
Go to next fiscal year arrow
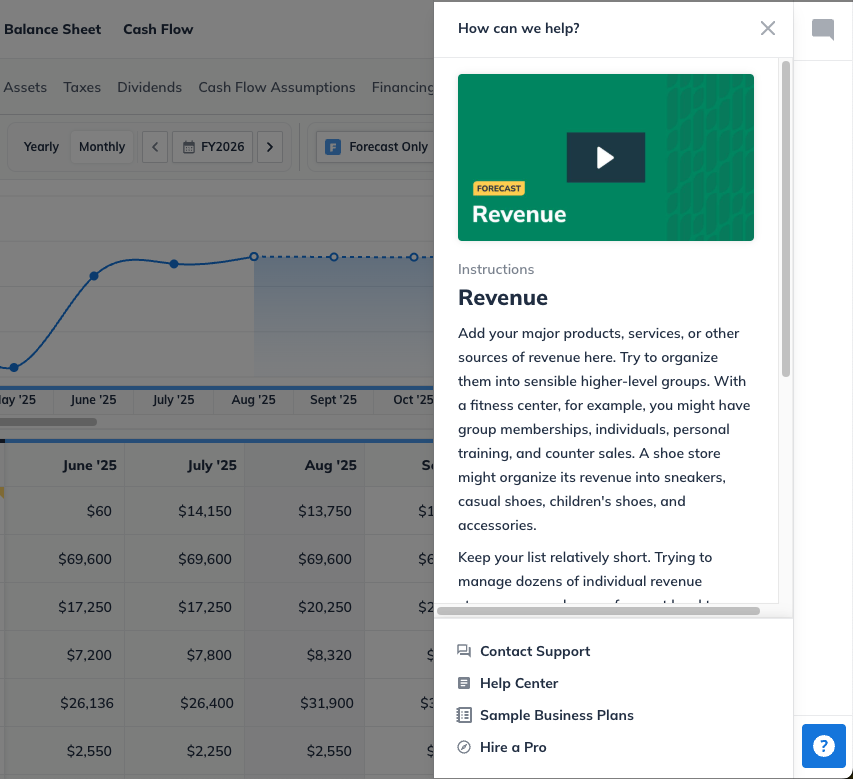[x=270, y=147]
